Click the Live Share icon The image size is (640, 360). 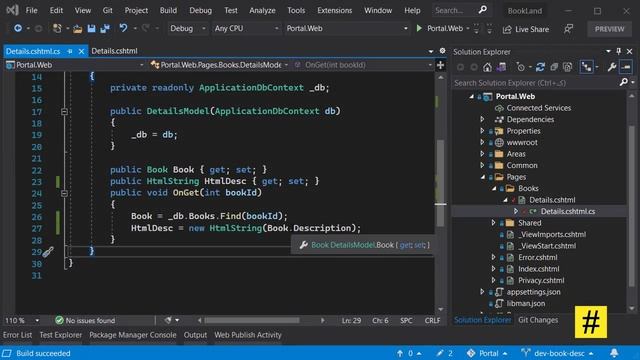click(x=507, y=29)
